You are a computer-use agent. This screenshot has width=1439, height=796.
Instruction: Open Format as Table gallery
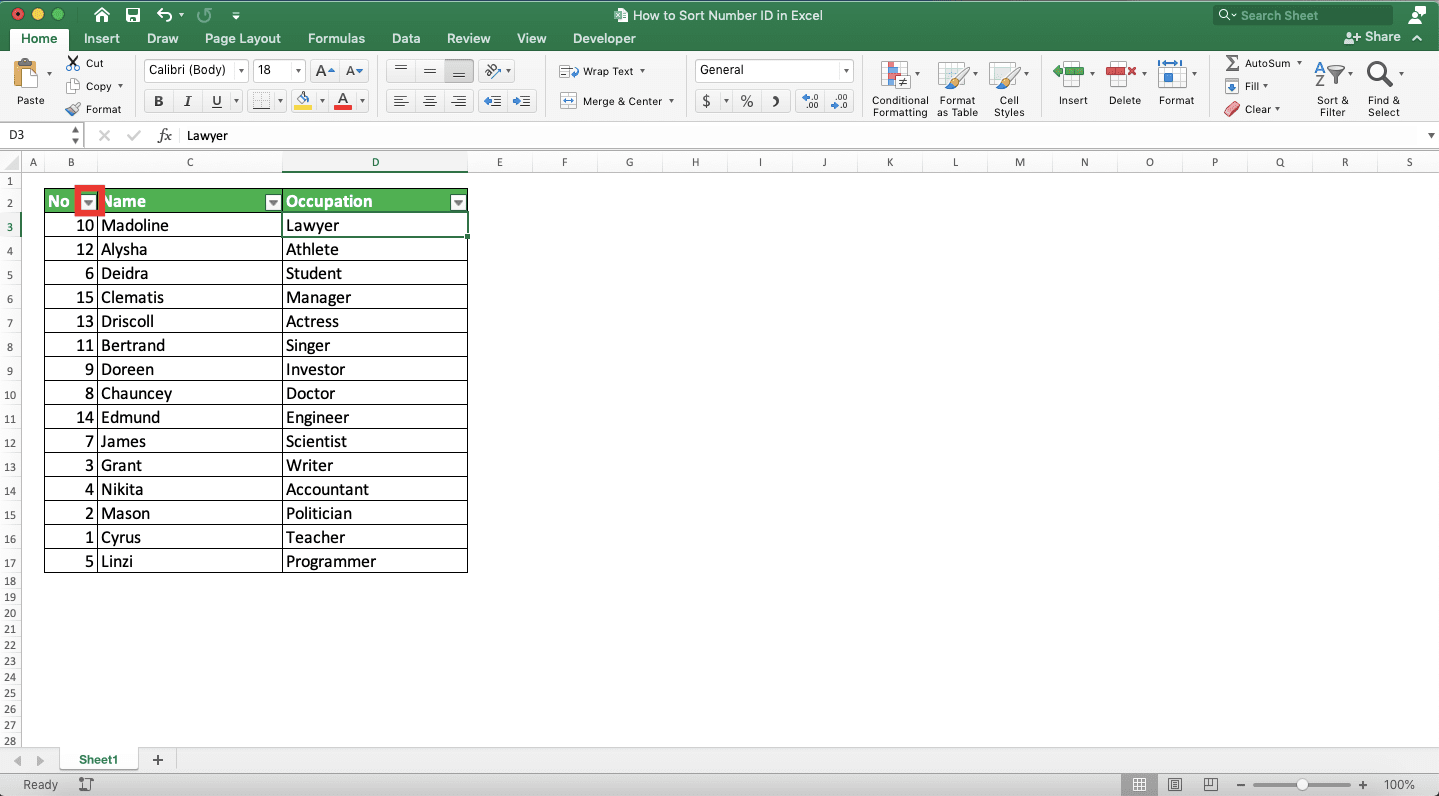tap(957, 89)
